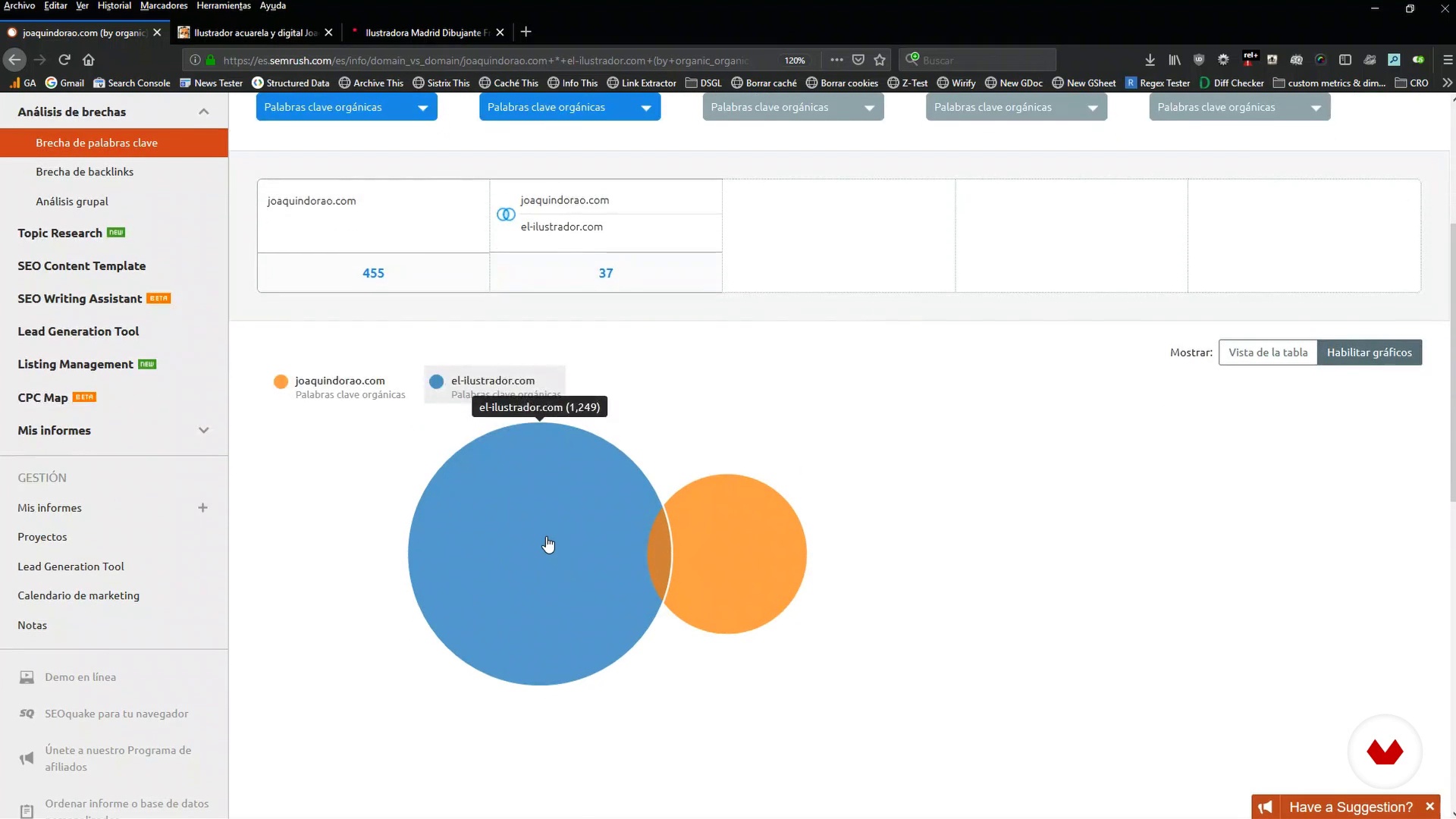Save page to Pocket icon

coord(858,60)
